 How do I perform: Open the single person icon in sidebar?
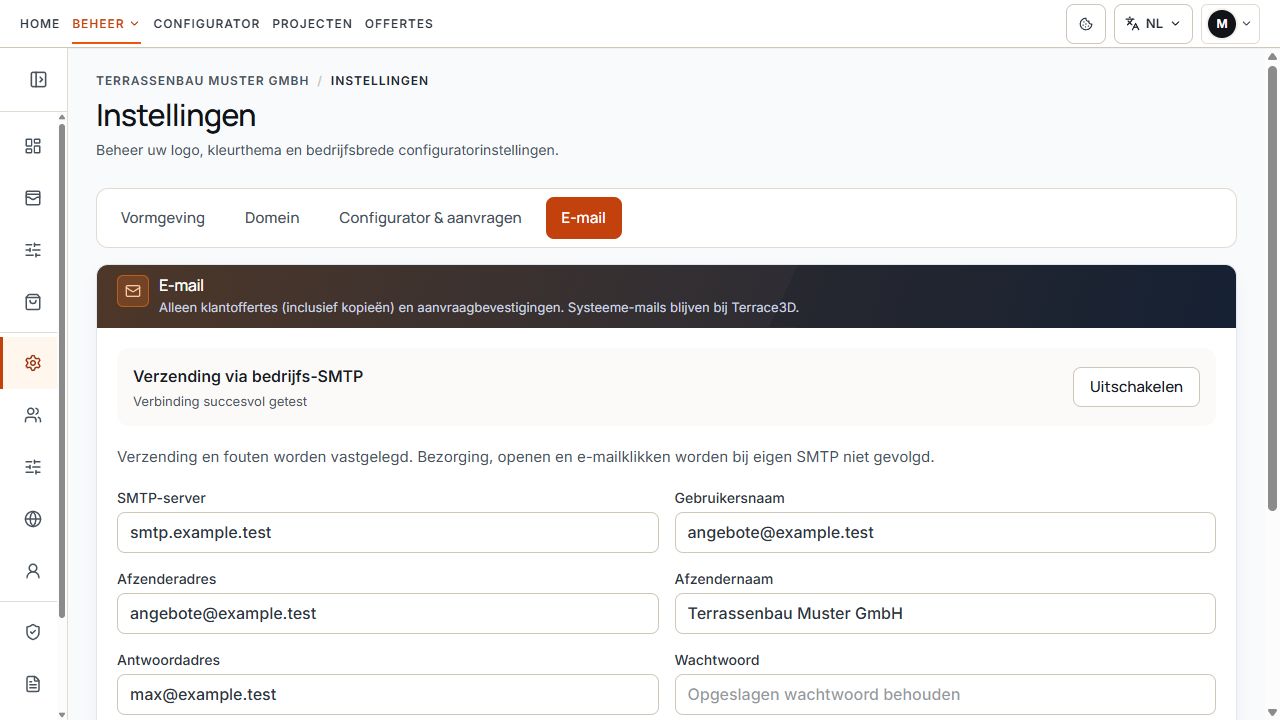[33, 571]
